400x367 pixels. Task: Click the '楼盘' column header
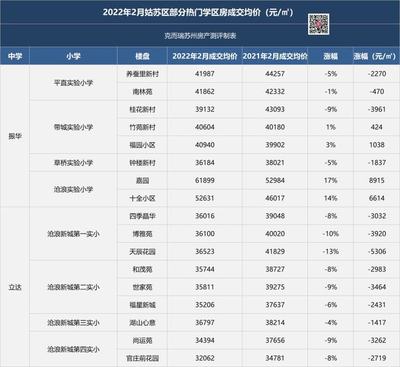coord(142,56)
